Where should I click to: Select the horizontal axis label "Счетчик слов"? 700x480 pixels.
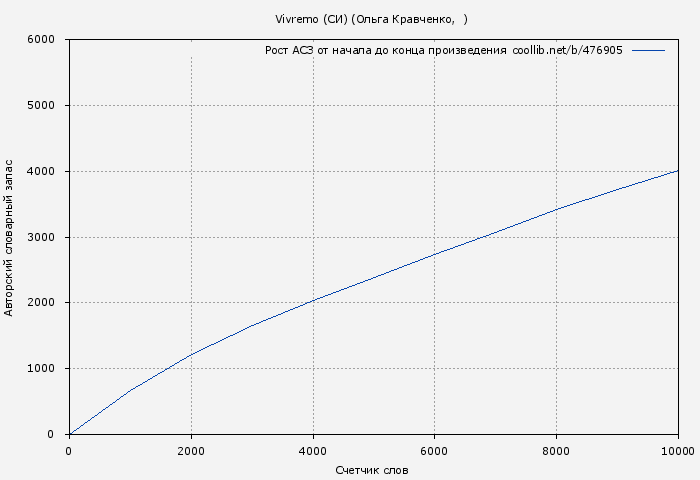[x=372, y=470]
